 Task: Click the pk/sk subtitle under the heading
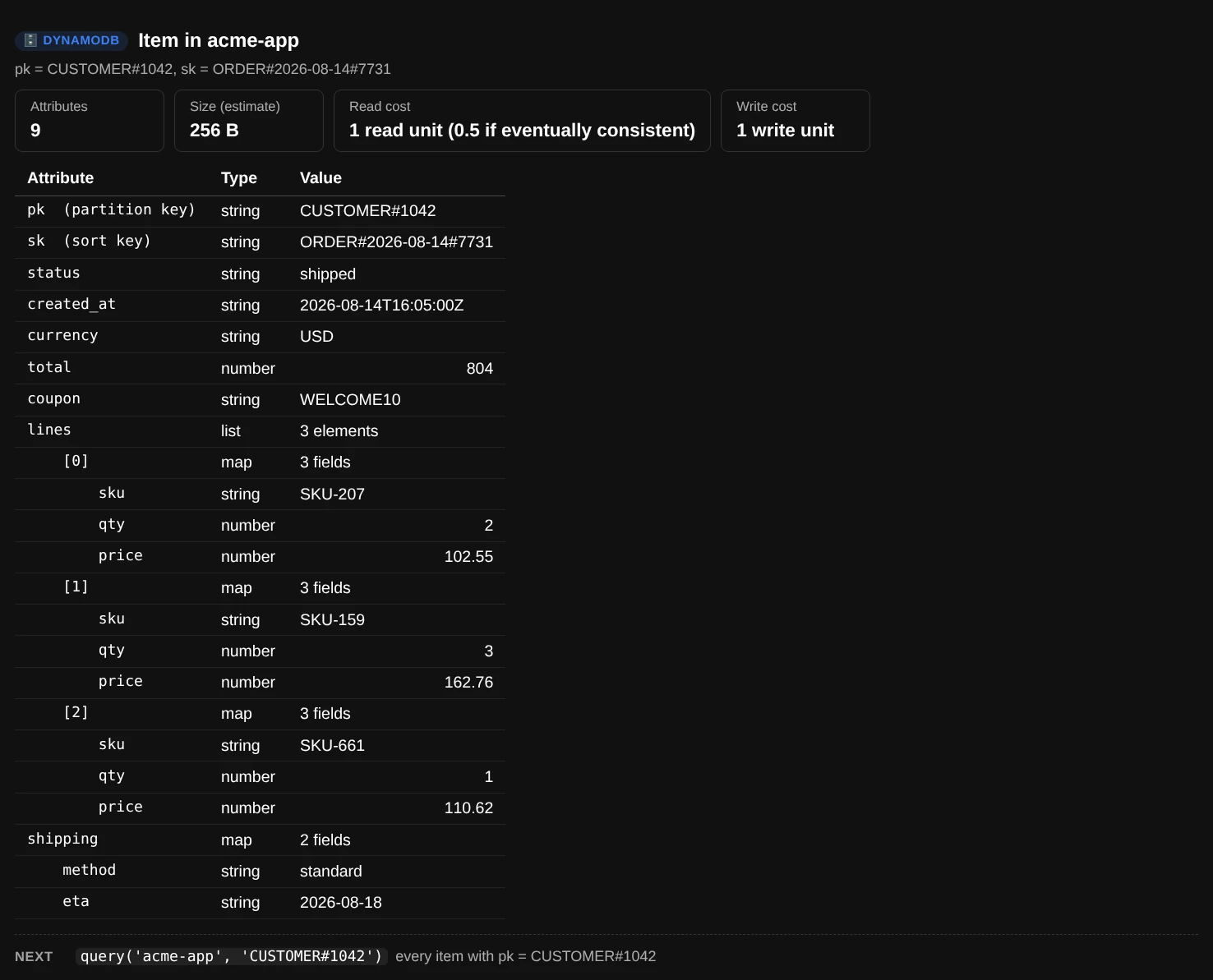[203, 69]
